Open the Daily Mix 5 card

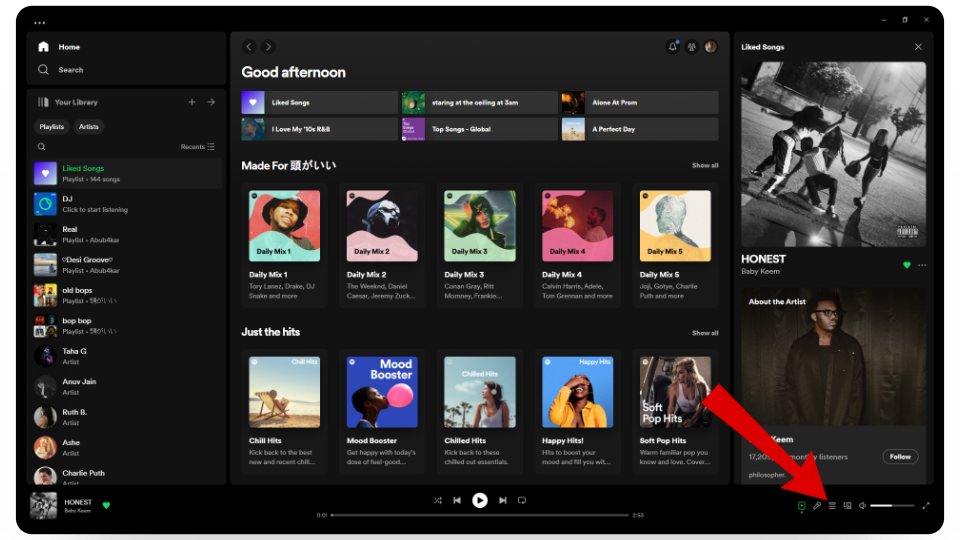675,245
